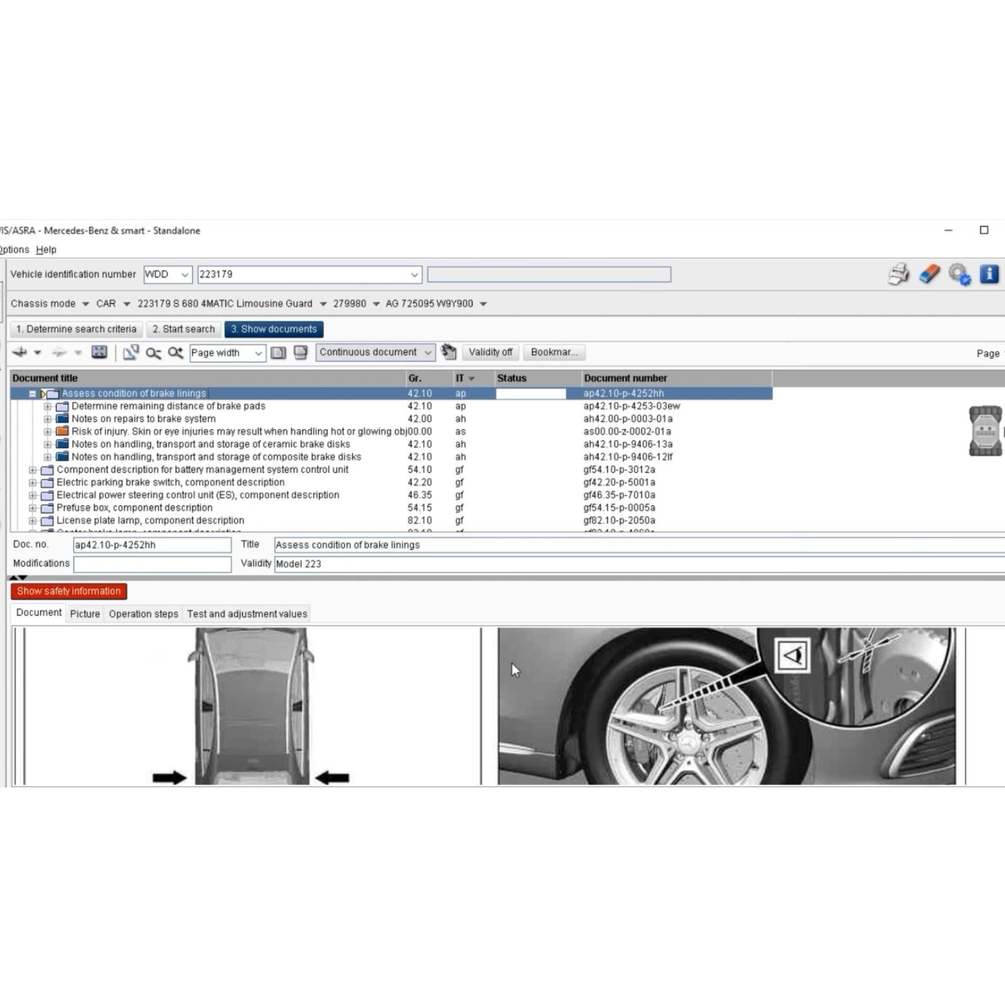Click folder icon of Determine remaining distance row

[x=62, y=406]
